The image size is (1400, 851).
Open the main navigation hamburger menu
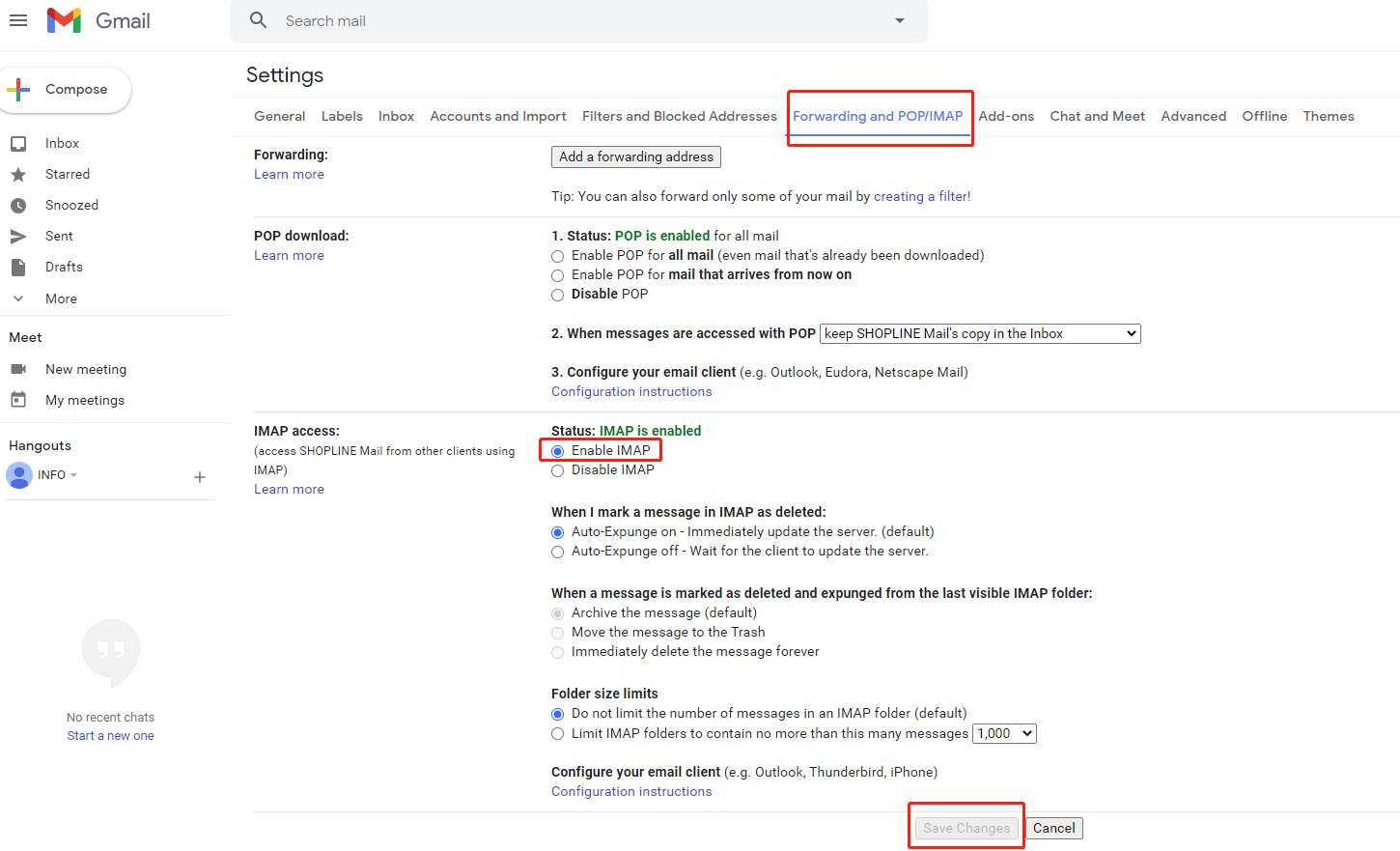[x=18, y=20]
